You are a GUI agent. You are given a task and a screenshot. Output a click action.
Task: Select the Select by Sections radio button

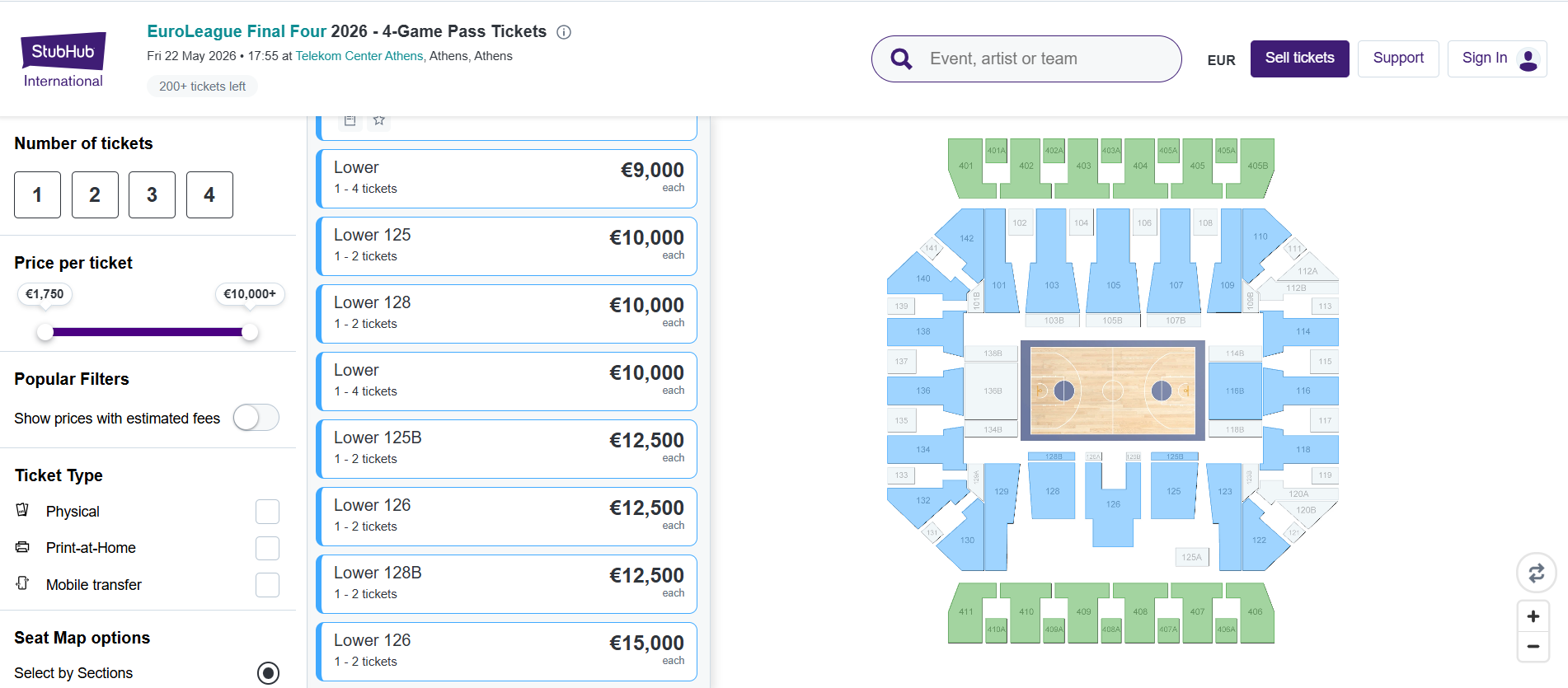click(268, 673)
